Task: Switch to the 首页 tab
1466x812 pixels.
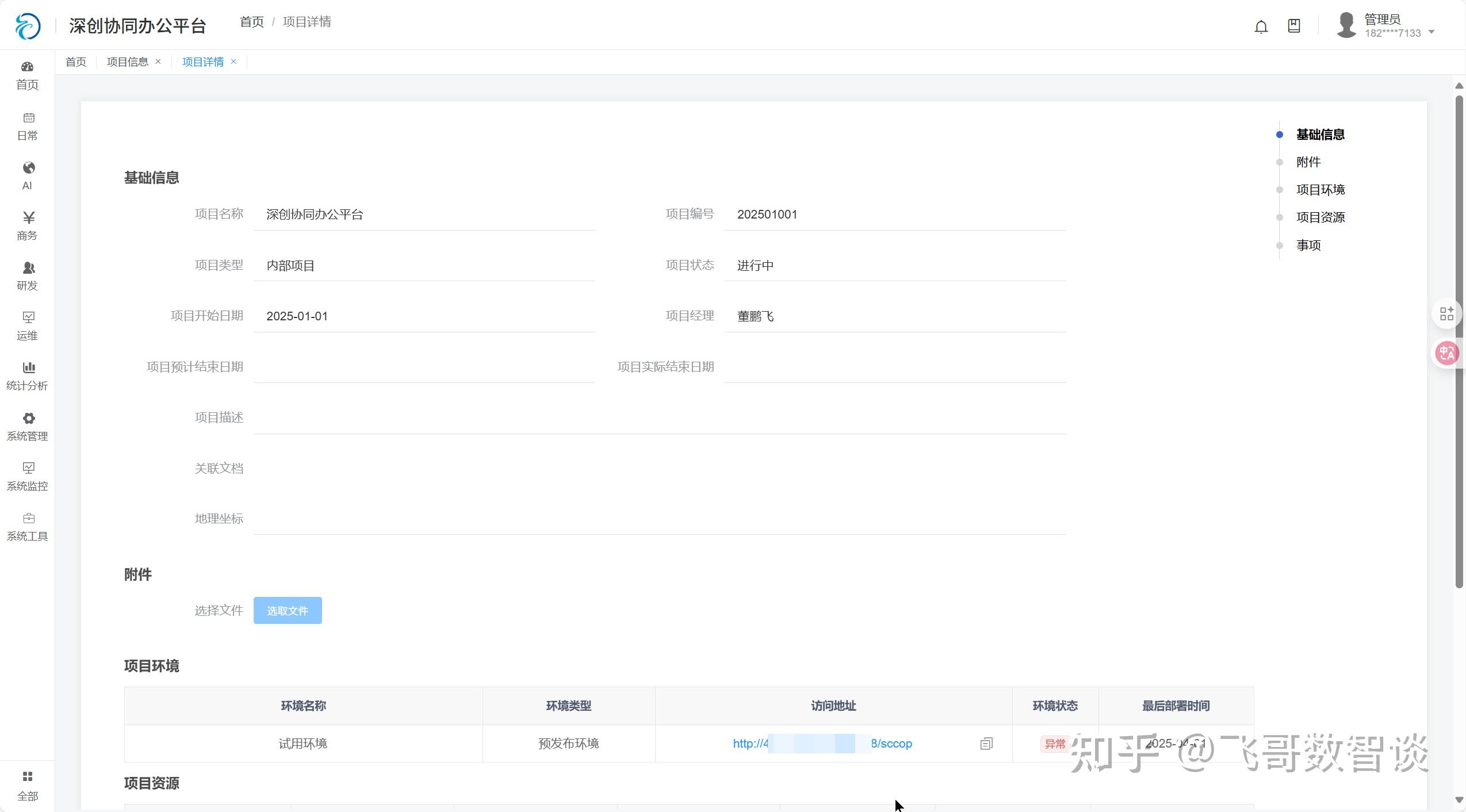Action: coord(75,61)
